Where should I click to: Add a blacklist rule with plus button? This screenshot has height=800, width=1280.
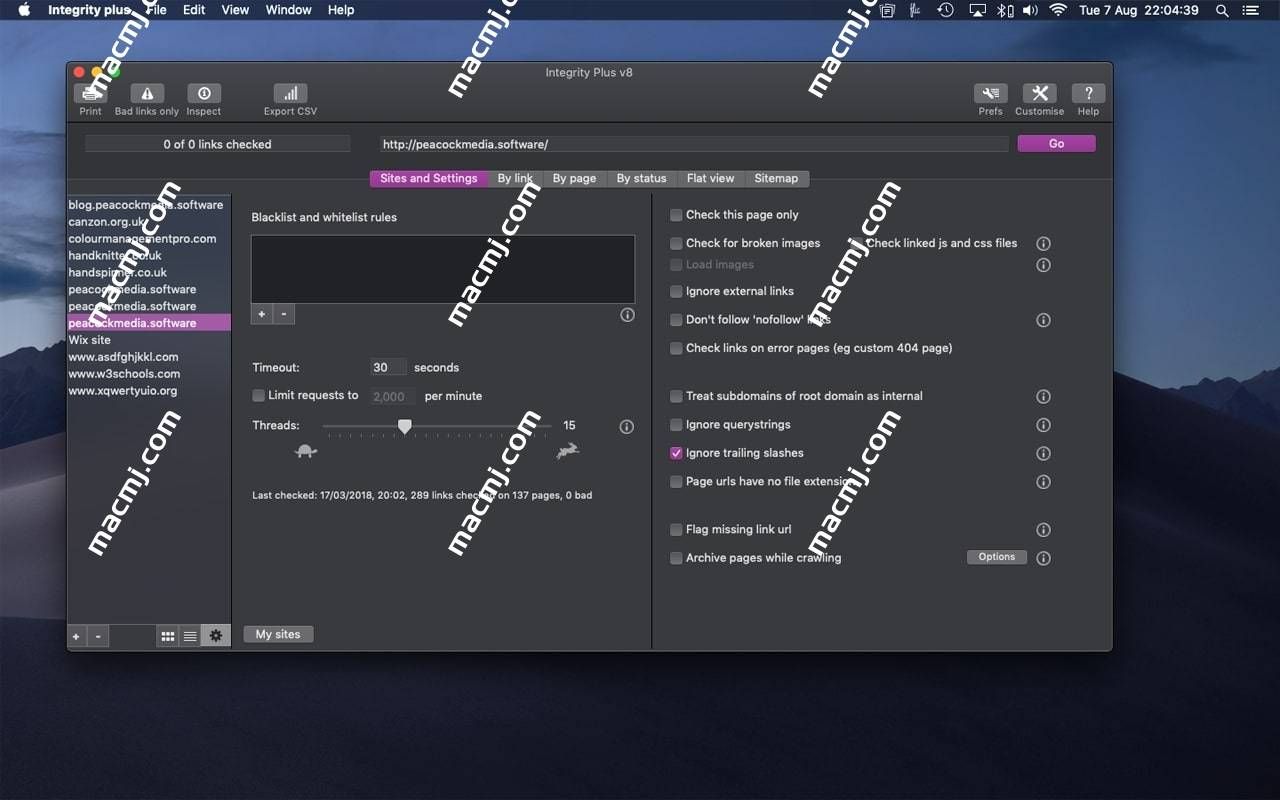[x=261, y=314]
